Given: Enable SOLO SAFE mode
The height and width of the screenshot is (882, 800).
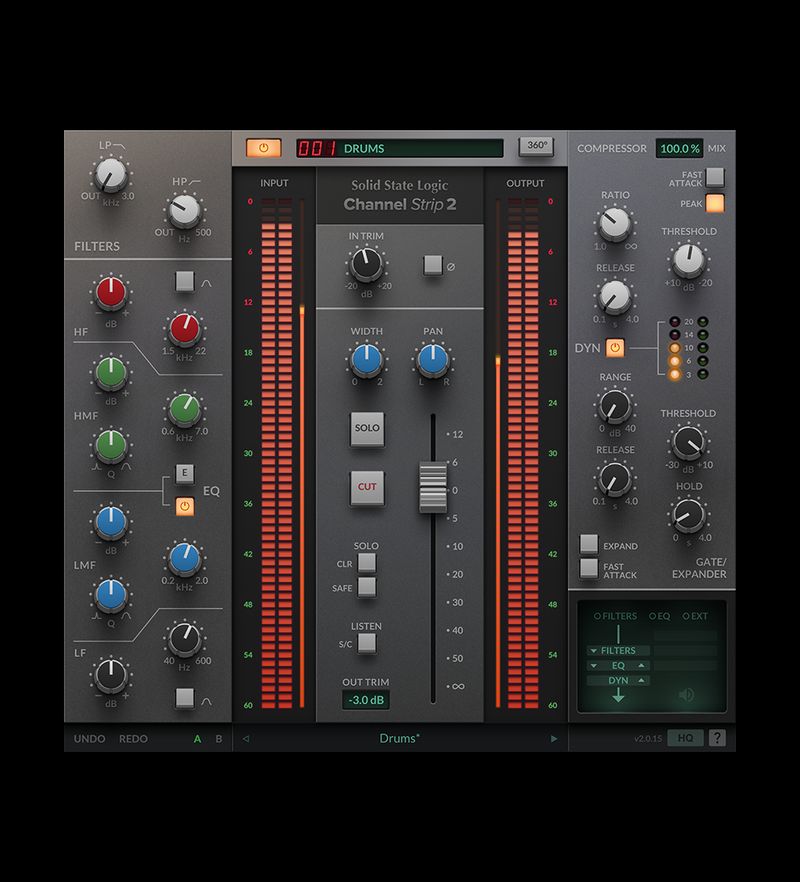Looking at the screenshot, I should (x=367, y=589).
